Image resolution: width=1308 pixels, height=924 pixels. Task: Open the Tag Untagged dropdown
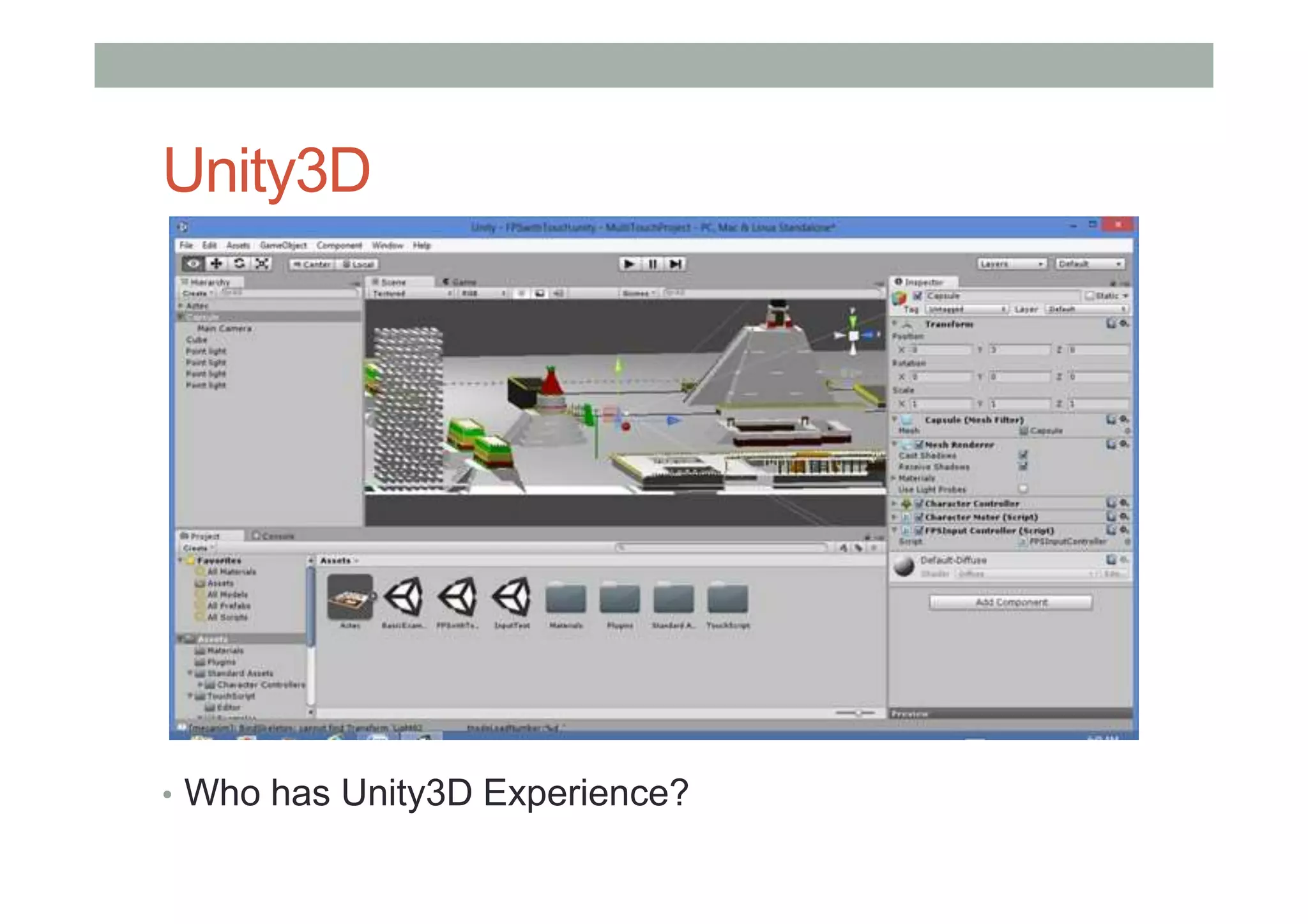[966, 309]
